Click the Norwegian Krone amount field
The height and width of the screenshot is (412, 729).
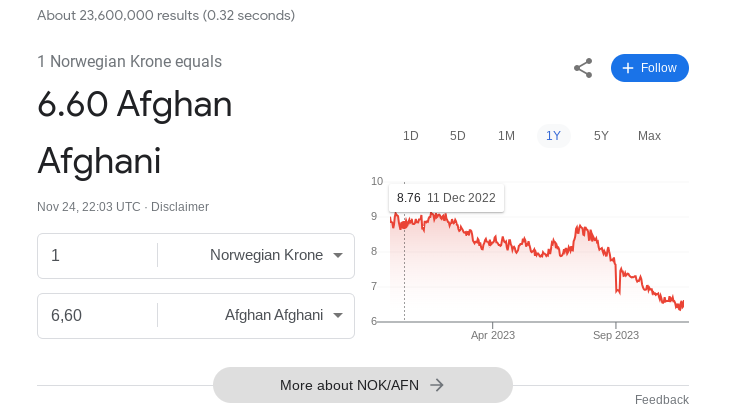click(98, 255)
